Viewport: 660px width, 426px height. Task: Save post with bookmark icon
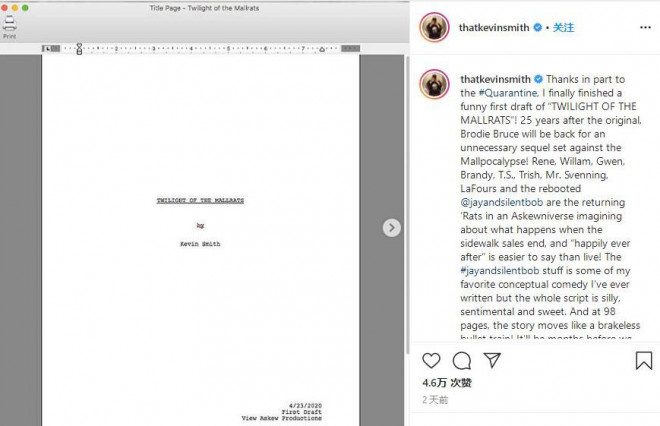[x=644, y=361]
